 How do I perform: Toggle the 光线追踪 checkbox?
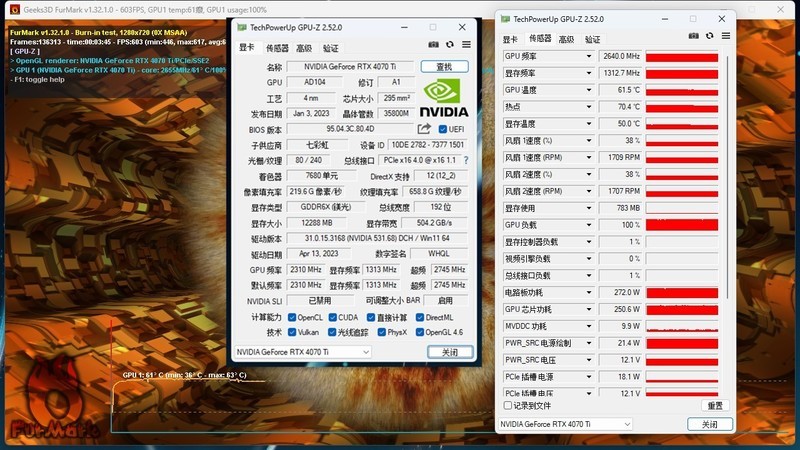click(332, 332)
